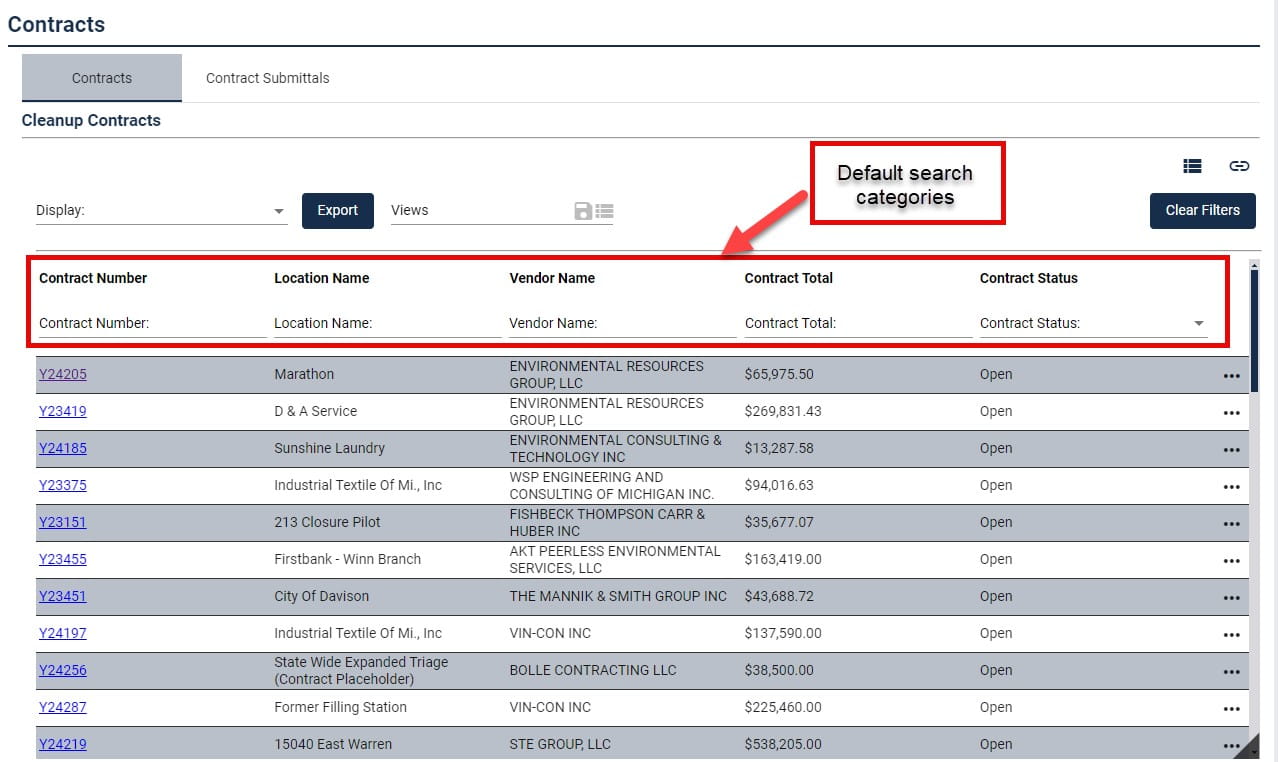Open contract link Y24197
Viewport: 1278px width, 762px height.
click(63, 633)
